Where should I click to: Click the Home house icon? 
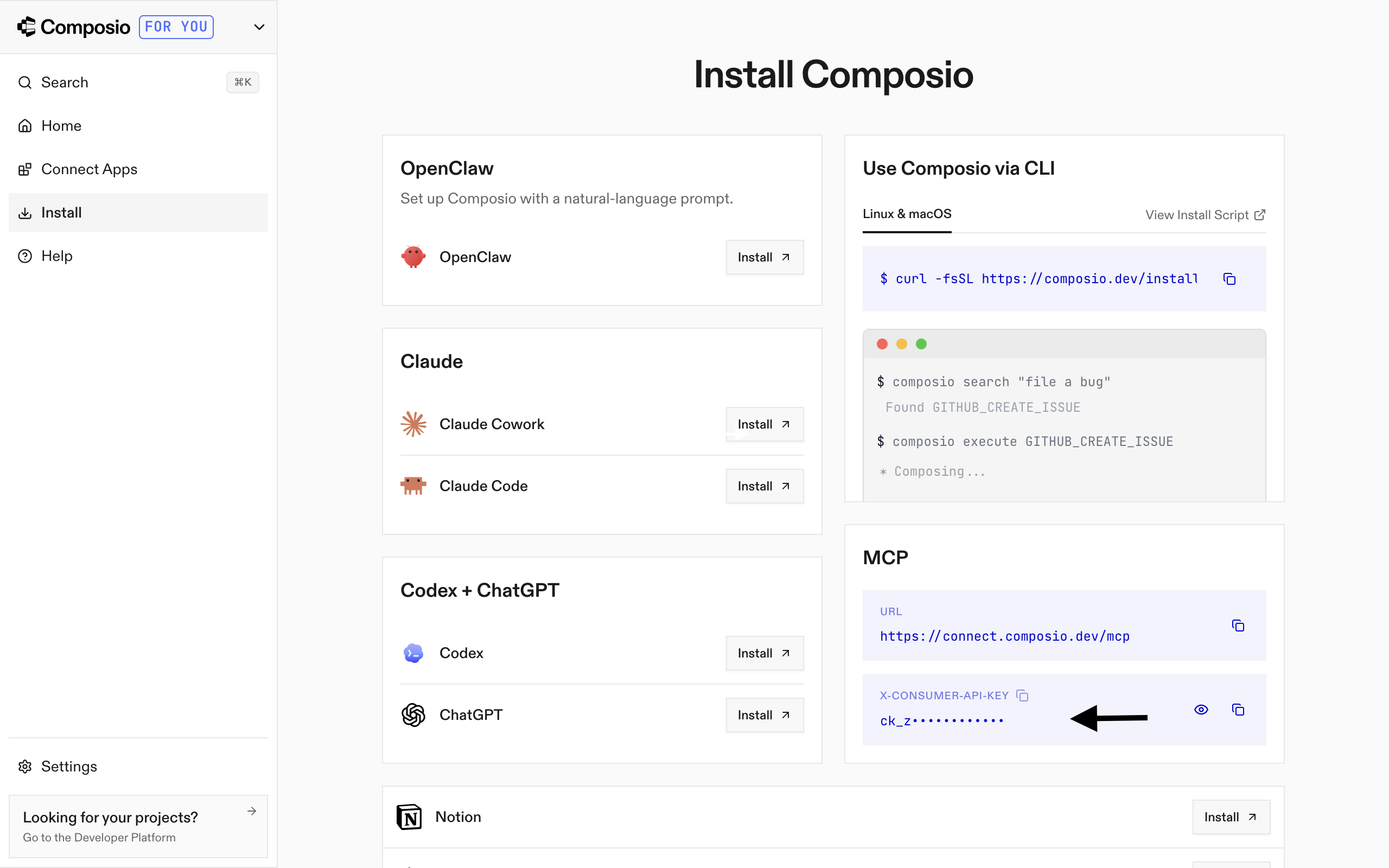(24, 126)
